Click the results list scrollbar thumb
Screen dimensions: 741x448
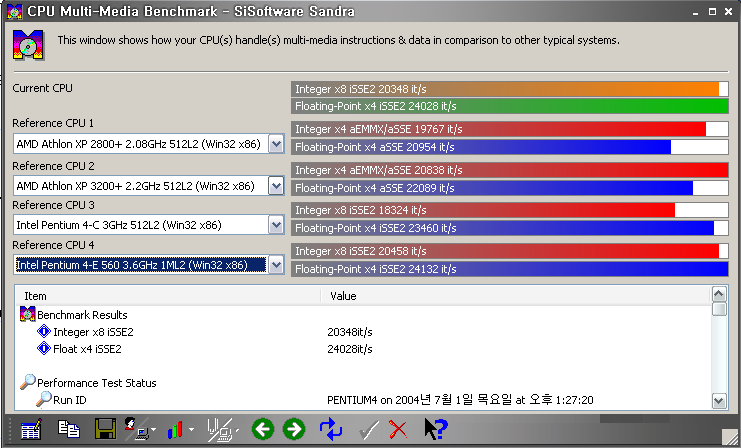tap(719, 309)
